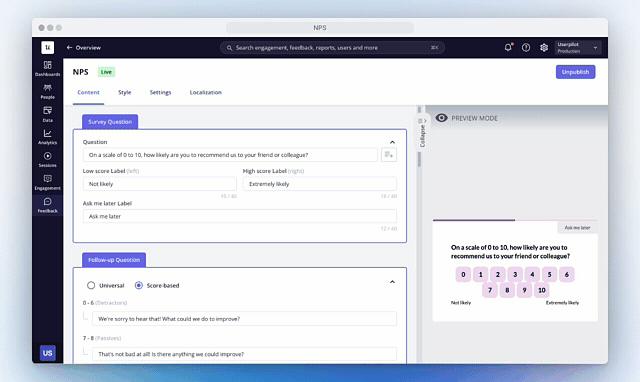
Task: Edit the Detractors follow-up question field
Action: pyautogui.click(x=244, y=319)
